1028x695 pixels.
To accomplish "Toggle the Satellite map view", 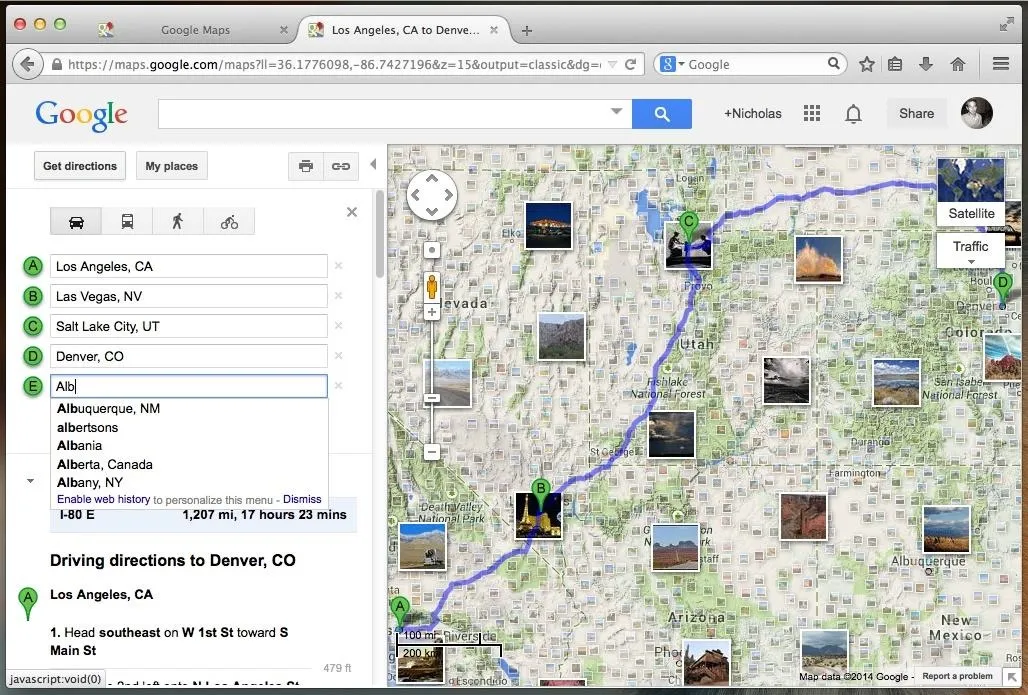I will pos(971,191).
